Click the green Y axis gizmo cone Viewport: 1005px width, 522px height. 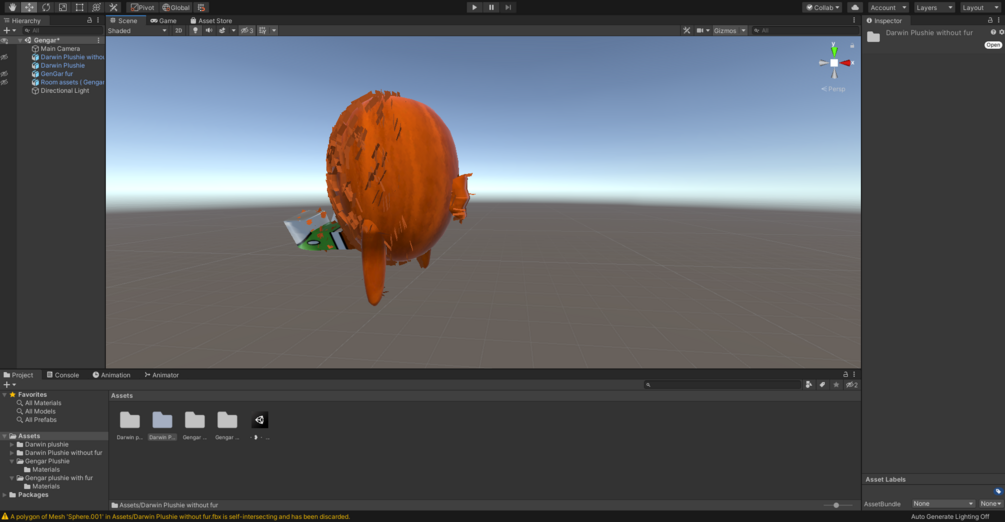pos(834,51)
